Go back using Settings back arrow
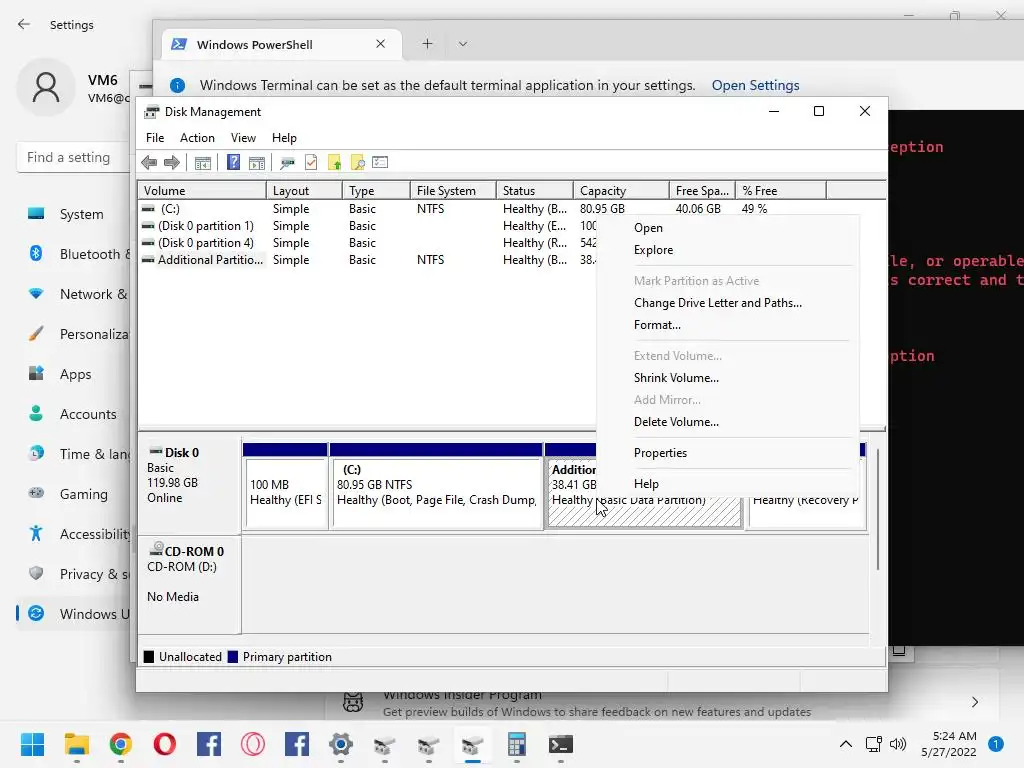Image resolution: width=1024 pixels, height=768 pixels. pos(24,24)
